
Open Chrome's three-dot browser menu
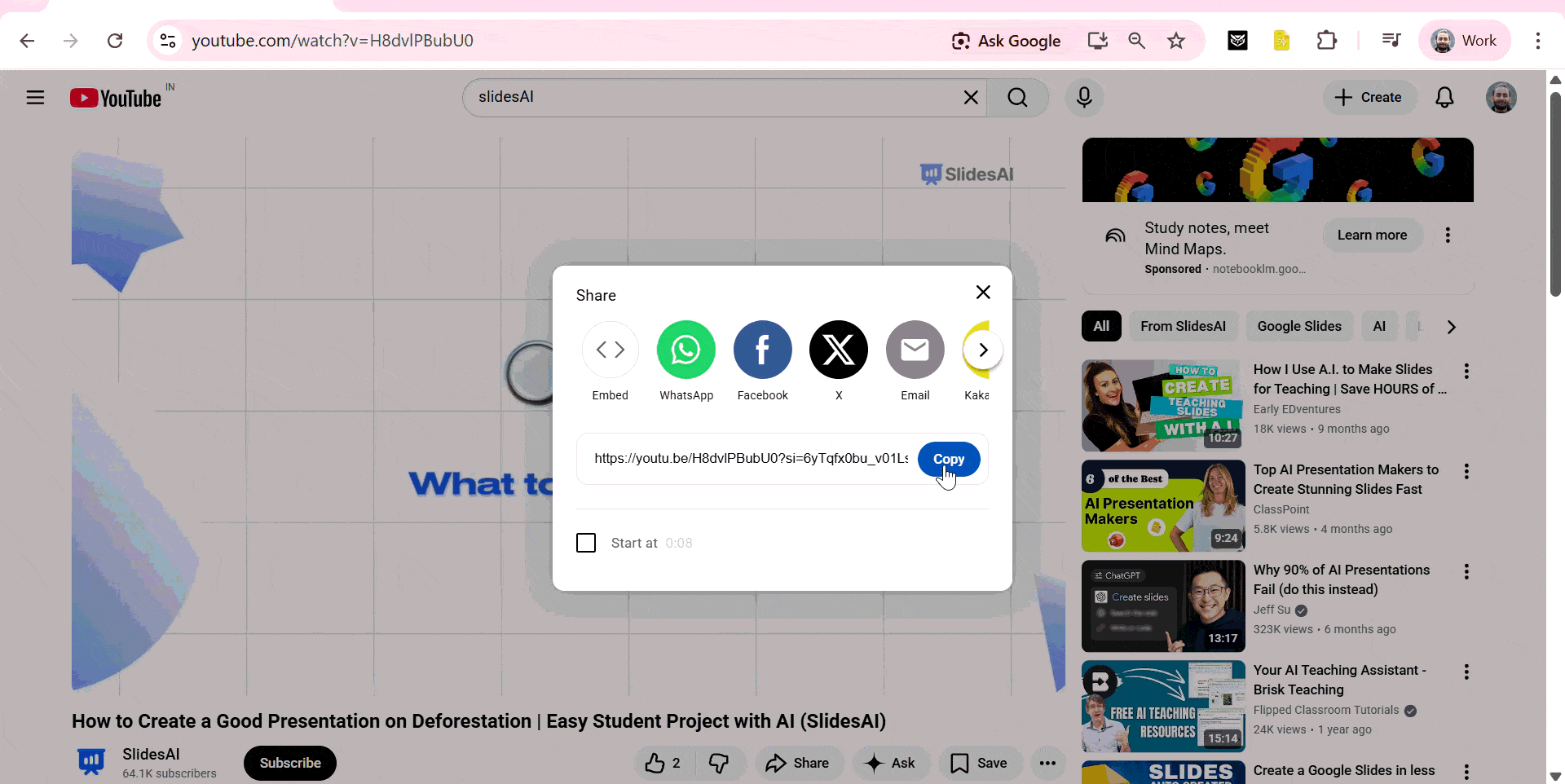(1539, 40)
